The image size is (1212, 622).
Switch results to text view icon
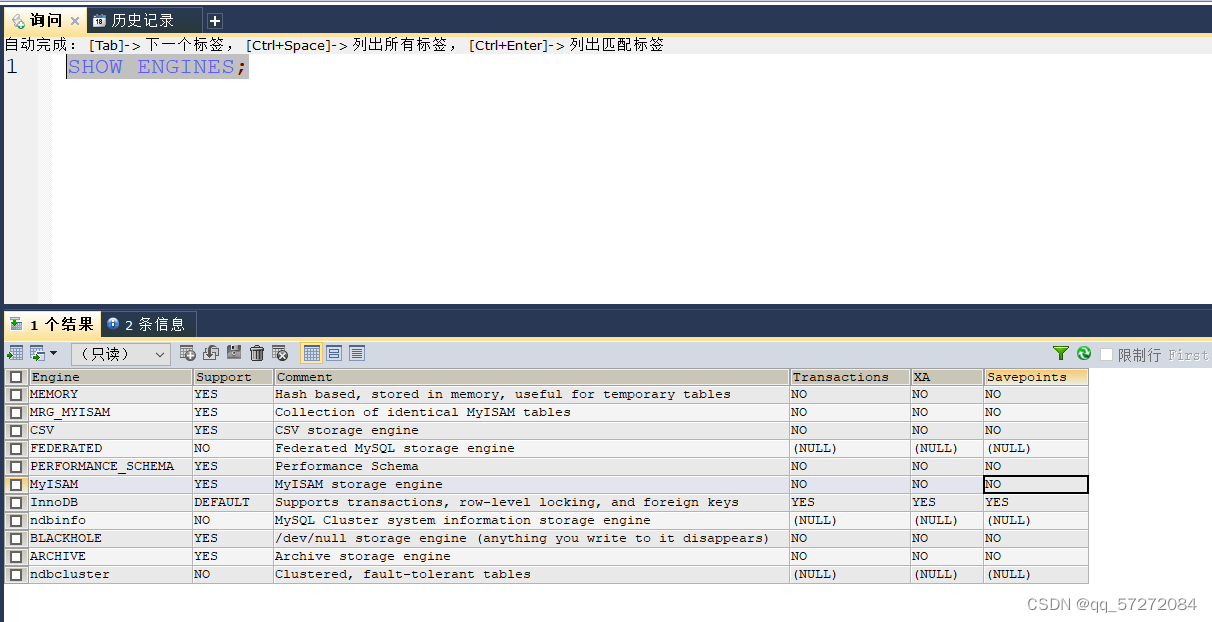click(x=357, y=353)
